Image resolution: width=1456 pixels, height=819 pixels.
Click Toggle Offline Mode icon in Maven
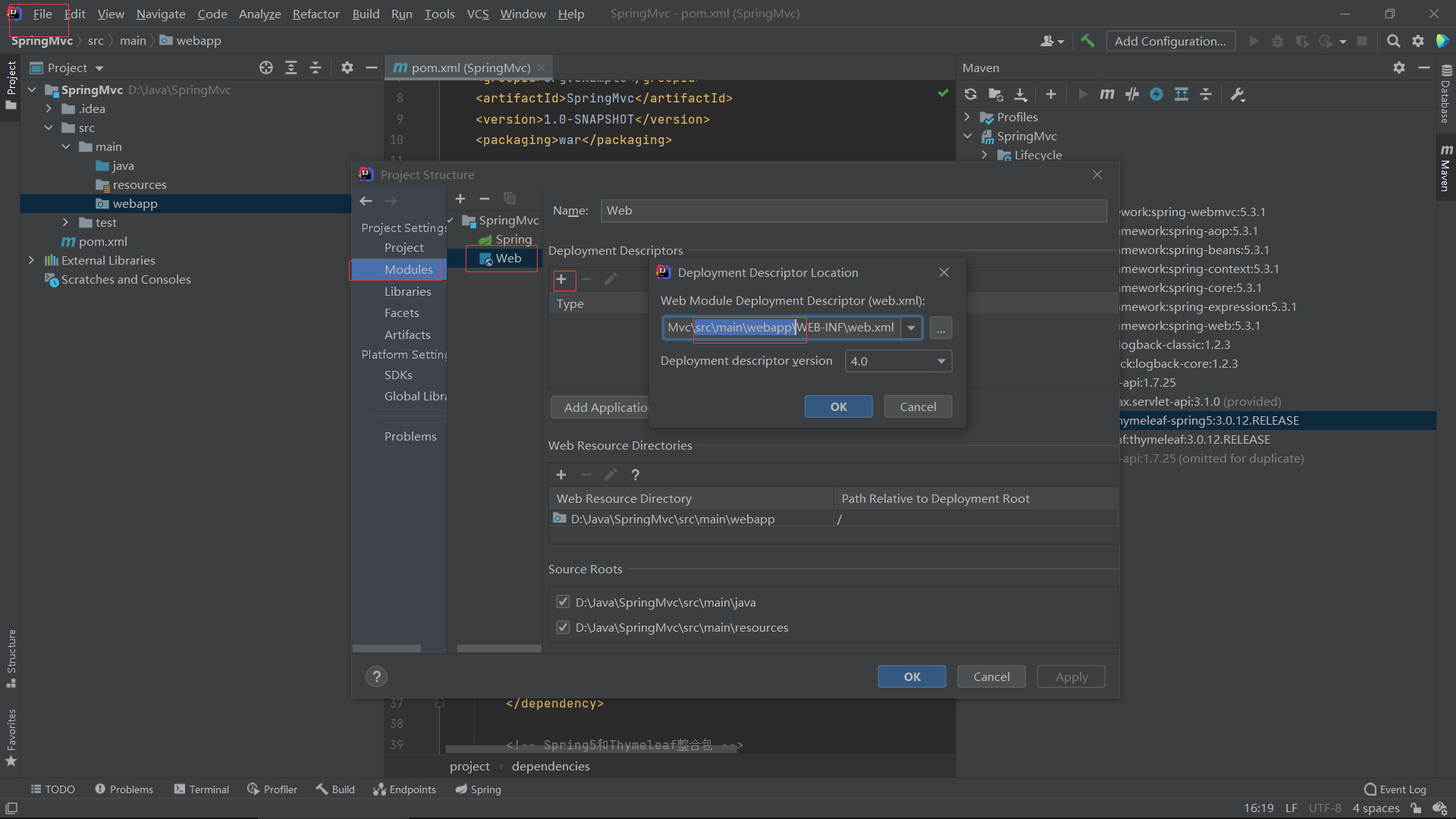tap(1132, 94)
